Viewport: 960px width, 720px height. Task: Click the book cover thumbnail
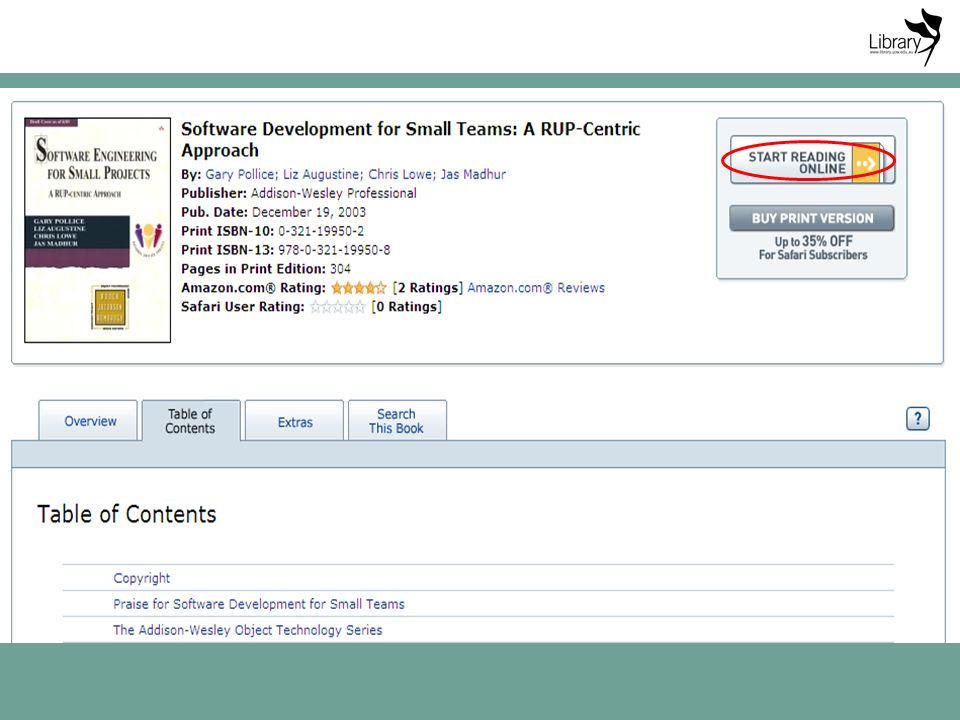(97, 230)
